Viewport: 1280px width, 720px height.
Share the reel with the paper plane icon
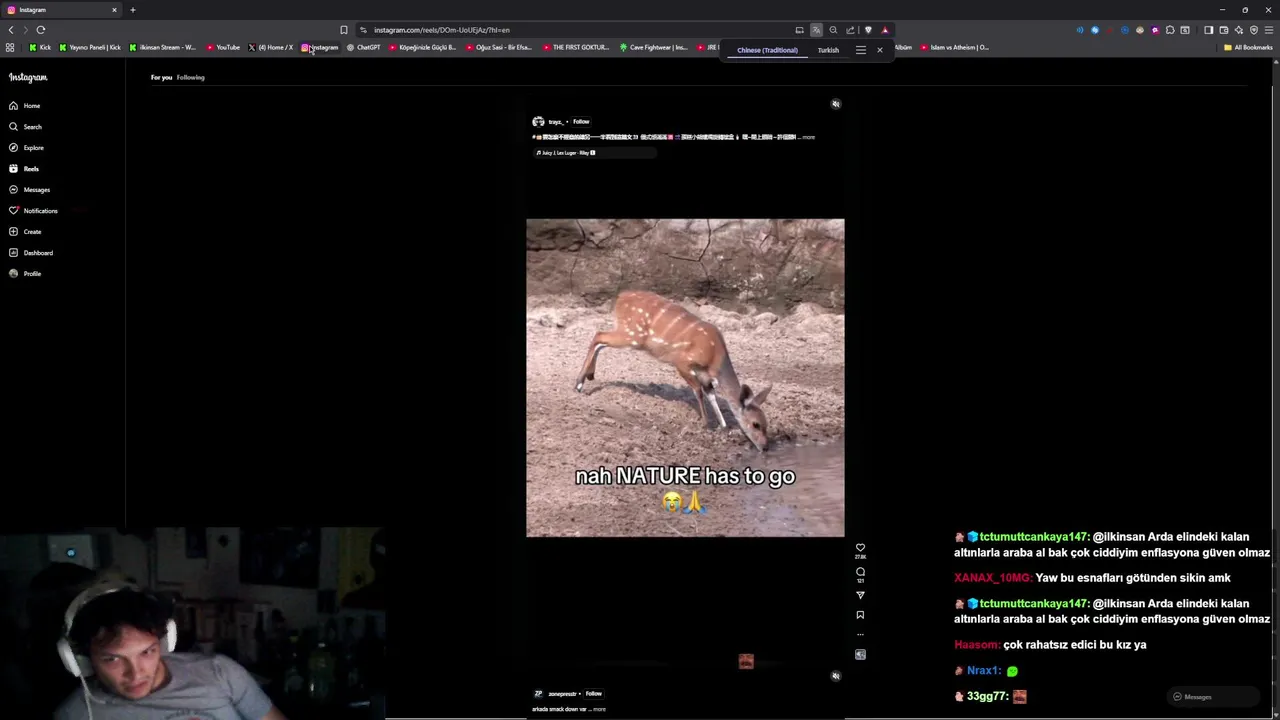[x=860, y=595]
